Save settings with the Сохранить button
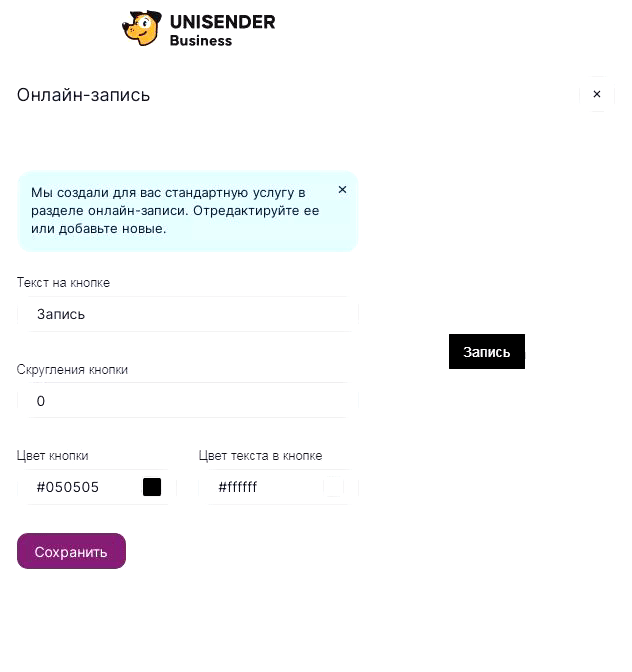The image size is (632, 672). coord(71,551)
